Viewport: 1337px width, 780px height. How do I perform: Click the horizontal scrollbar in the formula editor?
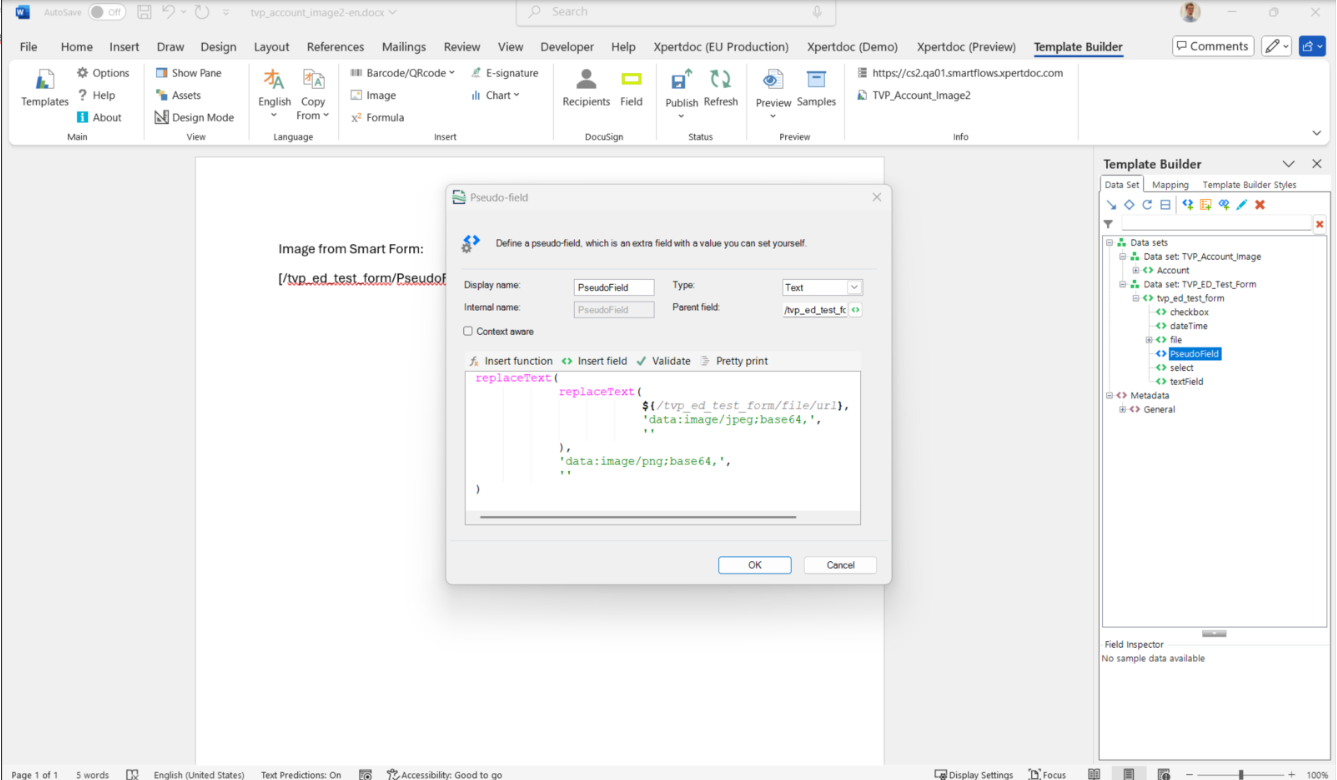(638, 517)
